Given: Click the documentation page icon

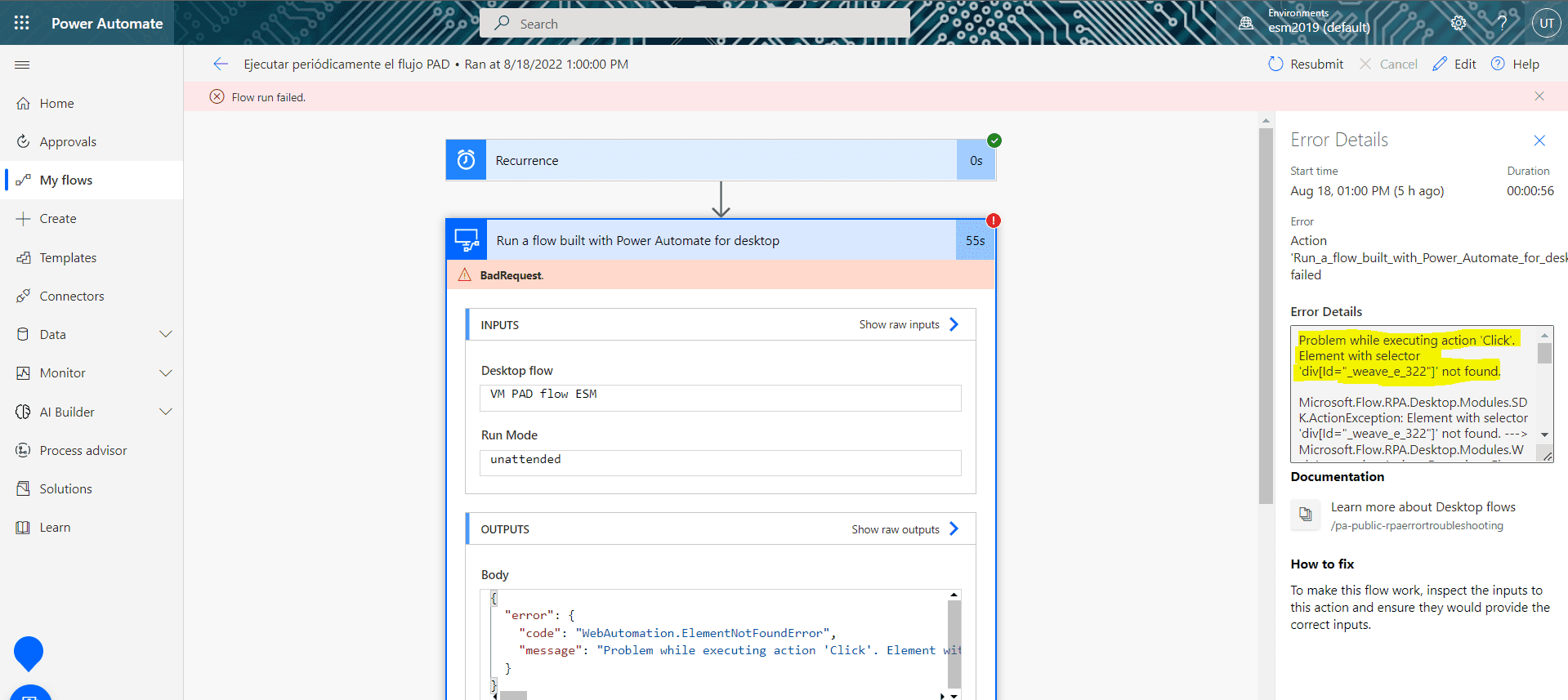Looking at the screenshot, I should [x=1306, y=515].
